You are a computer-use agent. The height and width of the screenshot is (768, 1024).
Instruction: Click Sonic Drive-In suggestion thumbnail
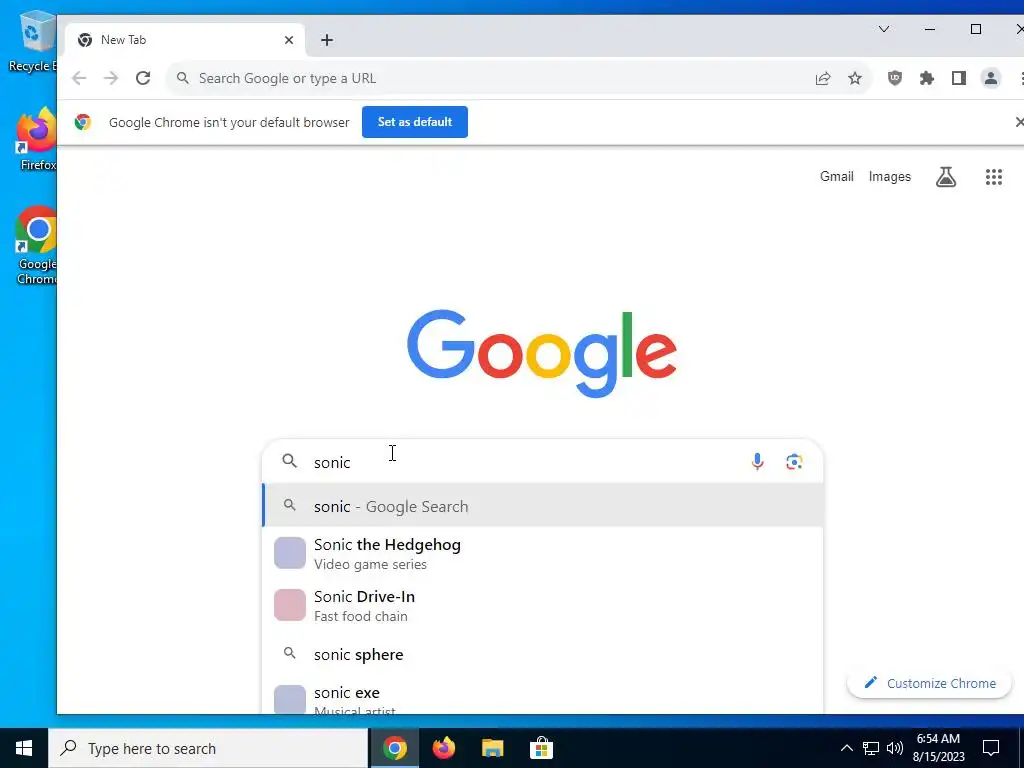[289, 605]
